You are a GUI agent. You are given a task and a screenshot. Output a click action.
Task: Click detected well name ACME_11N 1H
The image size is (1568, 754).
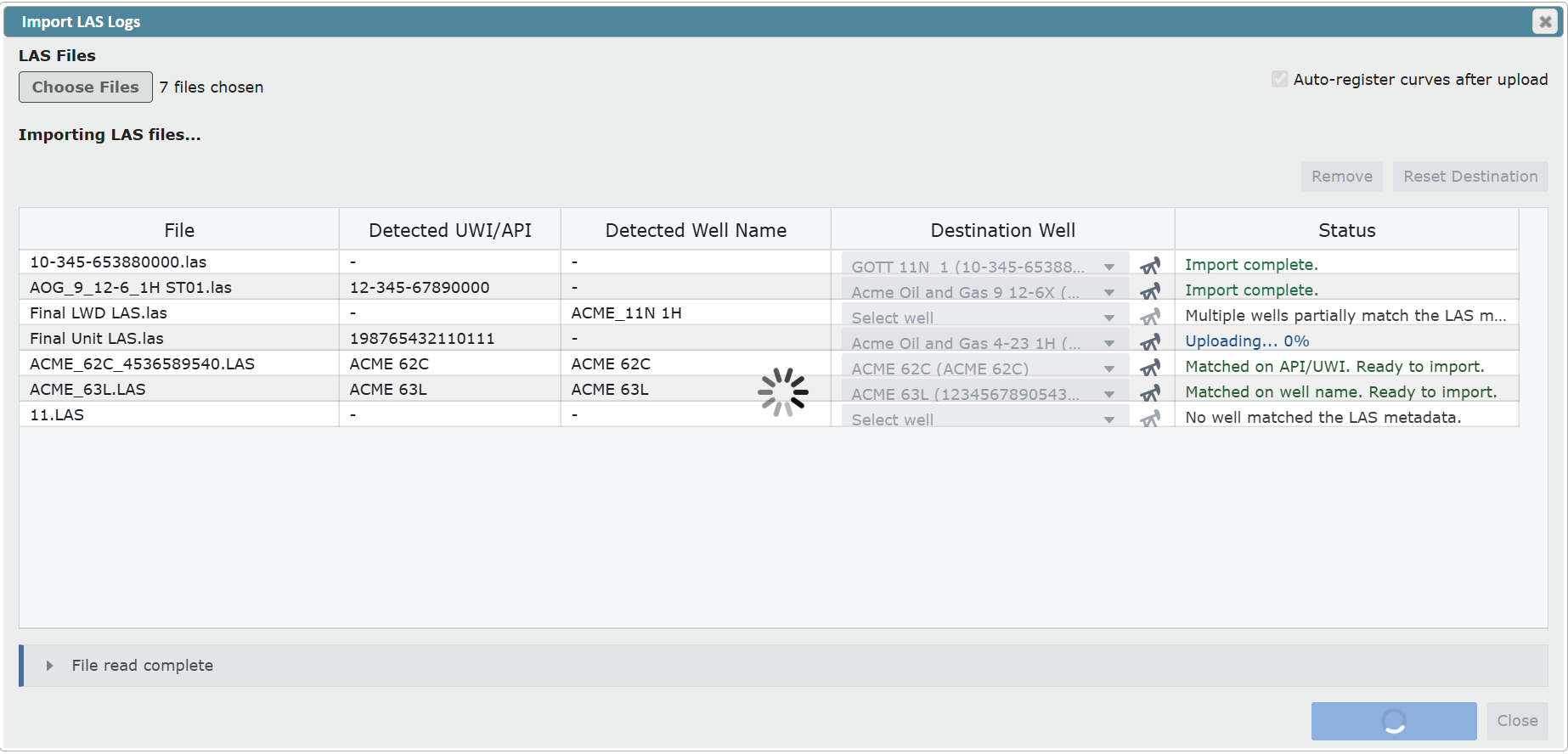point(626,313)
